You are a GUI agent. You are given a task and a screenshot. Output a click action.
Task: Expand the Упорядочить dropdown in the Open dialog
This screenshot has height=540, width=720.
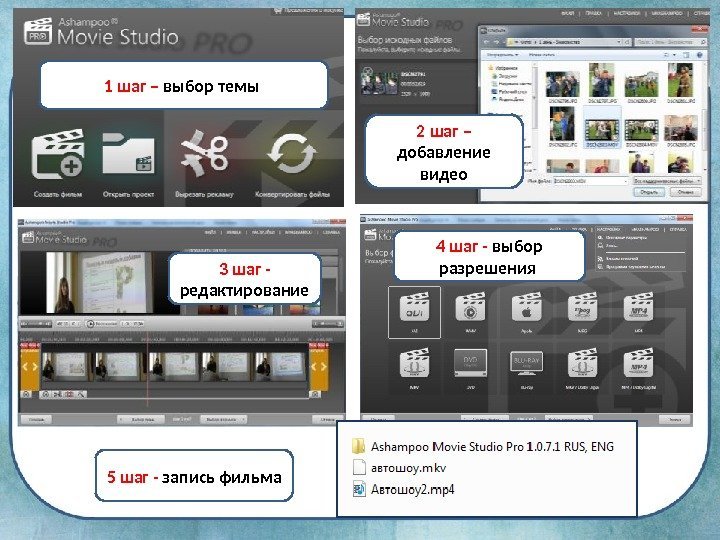[502, 55]
